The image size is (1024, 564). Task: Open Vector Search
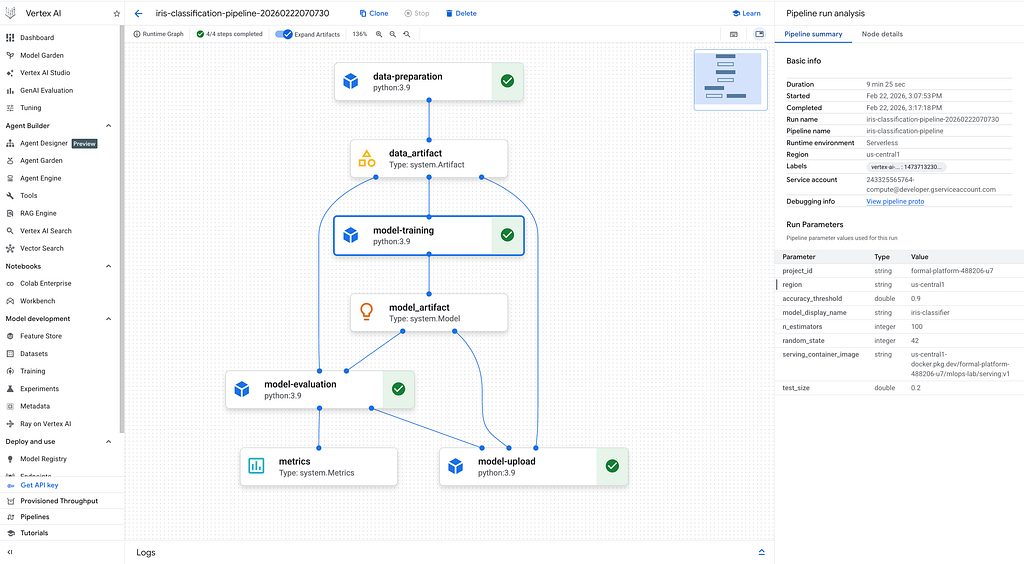pyautogui.click(x=42, y=249)
